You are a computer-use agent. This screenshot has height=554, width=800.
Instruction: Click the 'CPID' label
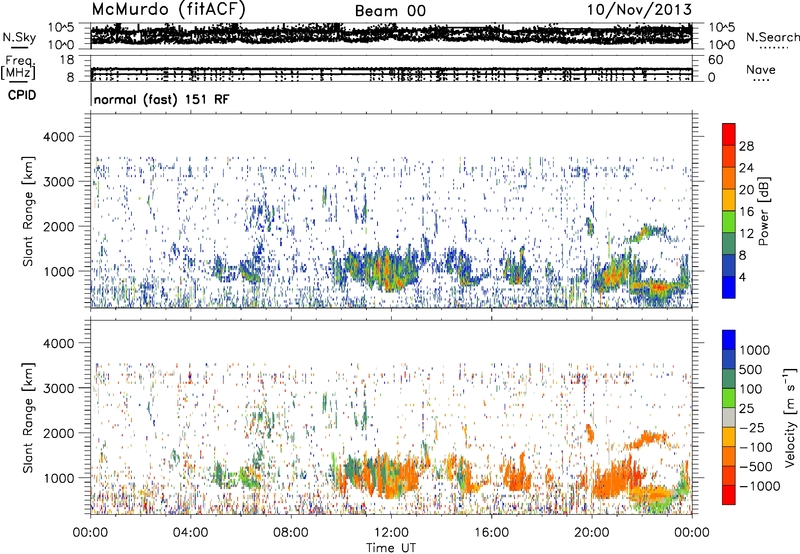tap(22, 95)
